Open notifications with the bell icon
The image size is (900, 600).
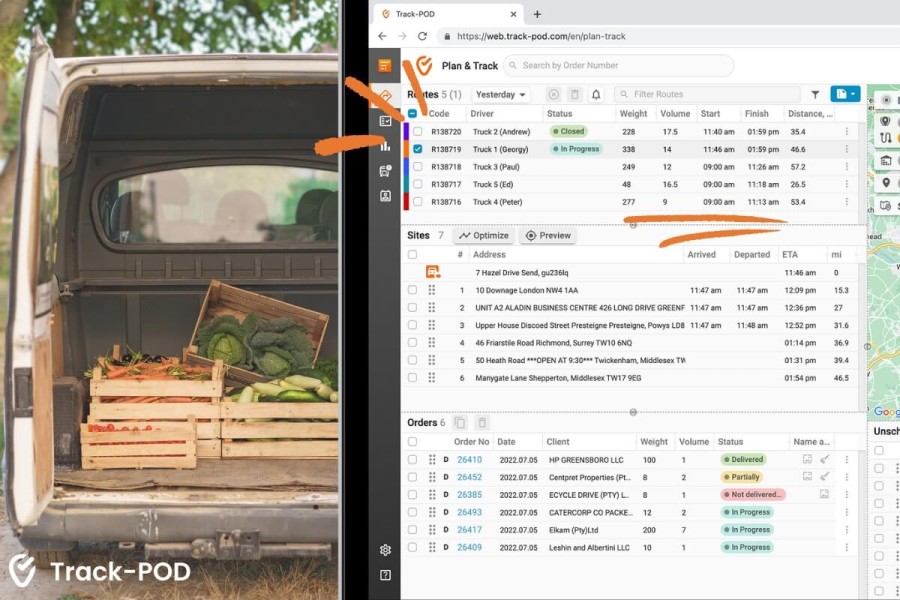(594, 94)
